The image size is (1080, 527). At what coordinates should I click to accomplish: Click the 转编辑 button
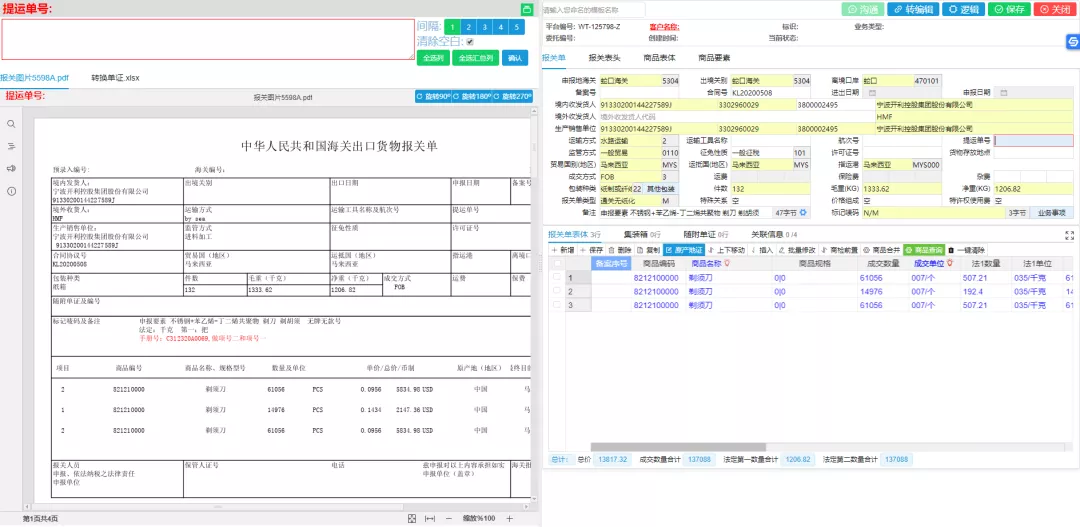[x=913, y=10]
